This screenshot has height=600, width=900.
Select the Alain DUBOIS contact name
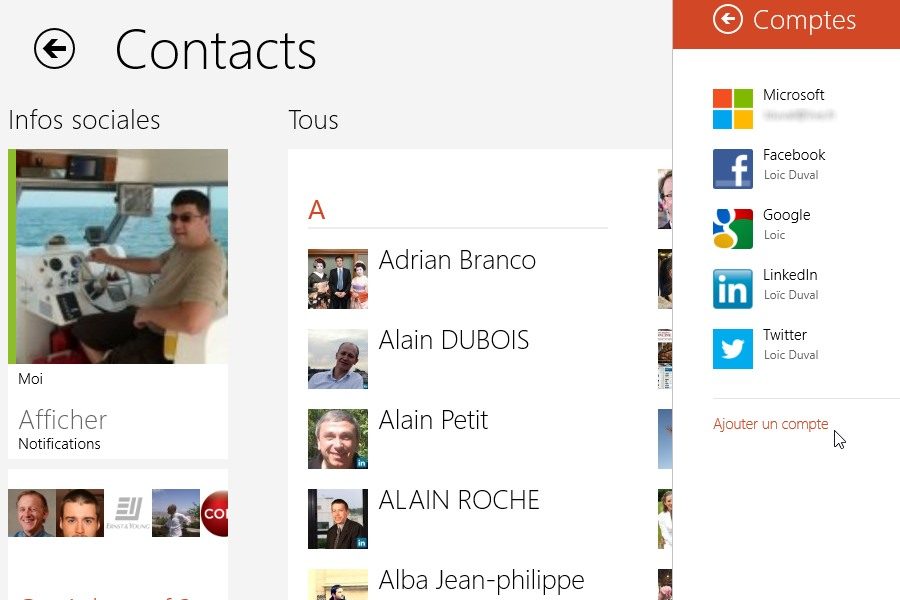click(x=453, y=340)
